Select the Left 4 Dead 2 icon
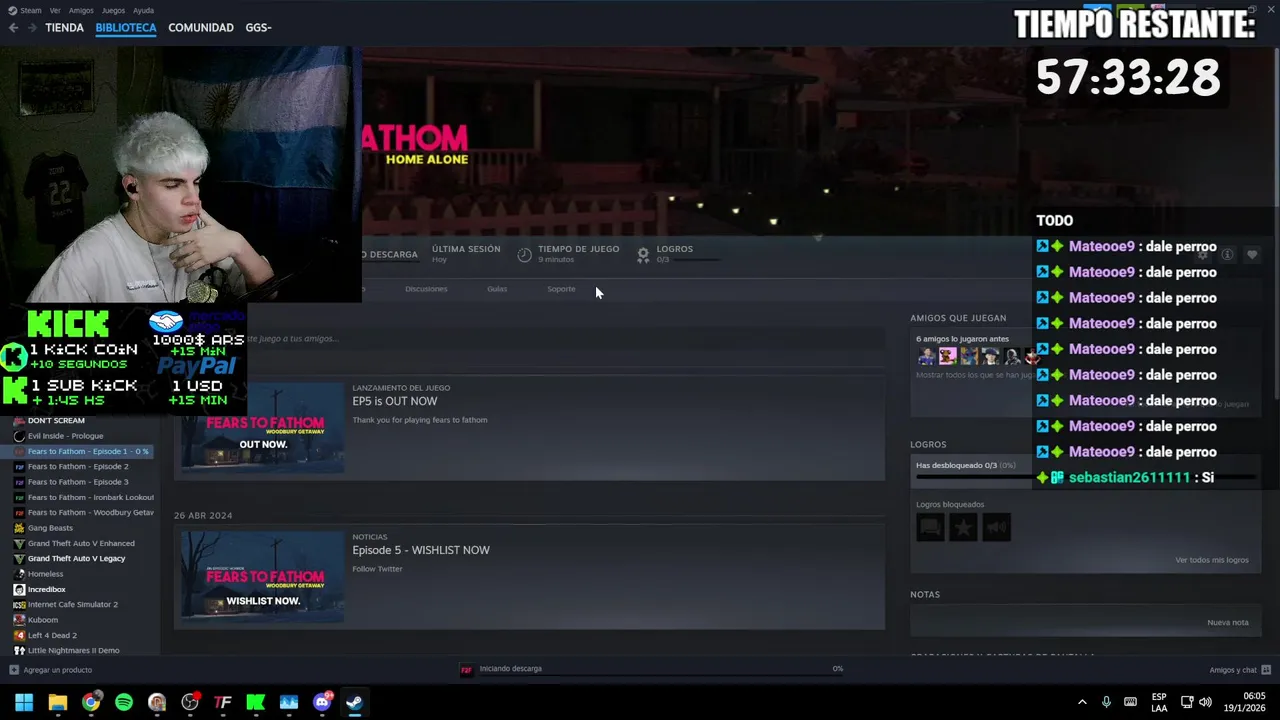The image size is (1280, 720). [19, 636]
